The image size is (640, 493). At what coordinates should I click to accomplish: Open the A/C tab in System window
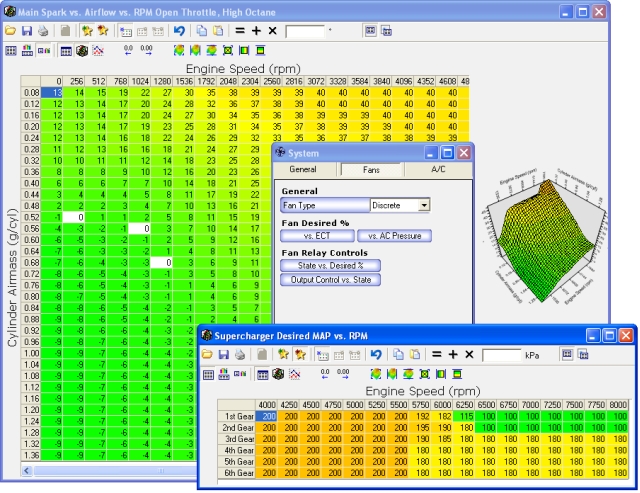point(438,169)
